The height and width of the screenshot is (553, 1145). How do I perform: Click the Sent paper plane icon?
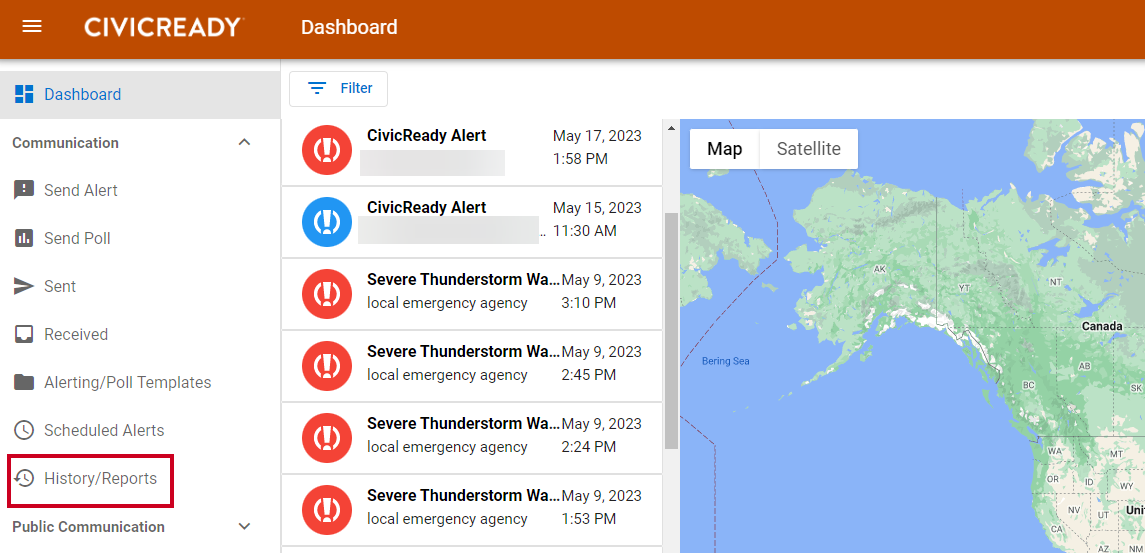pos(24,286)
